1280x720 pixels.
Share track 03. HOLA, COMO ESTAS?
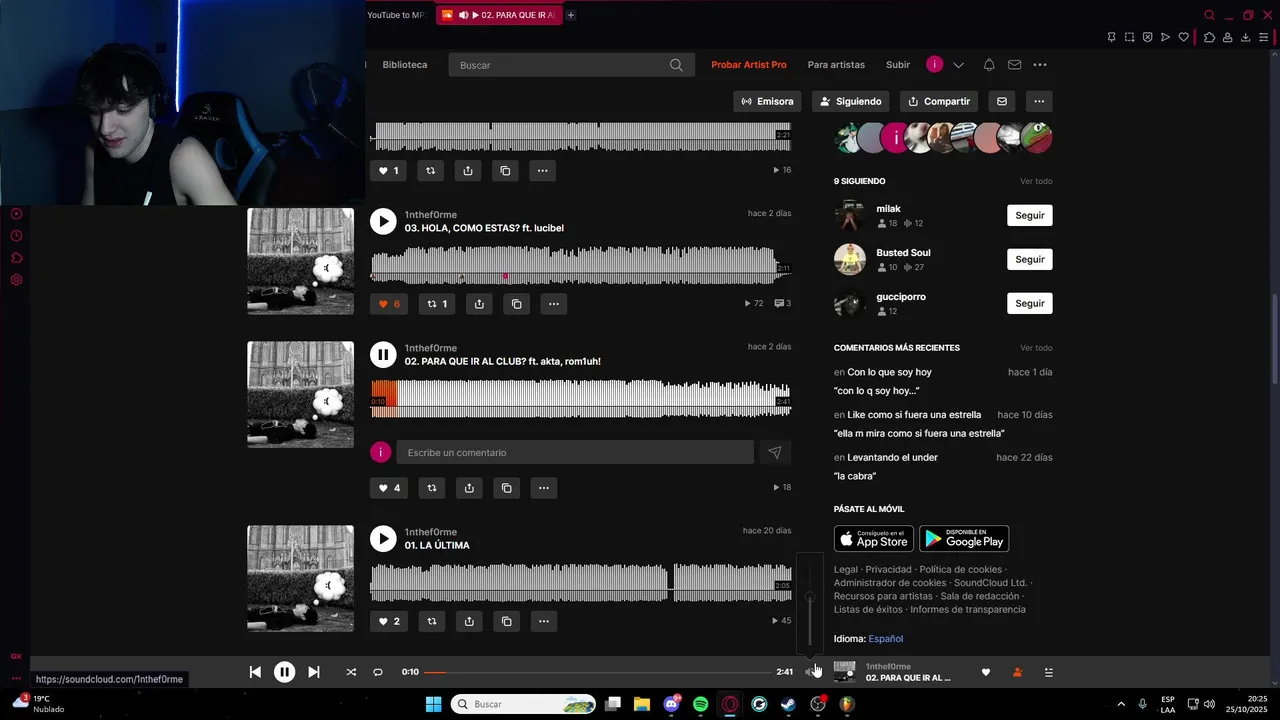point(479,303)
